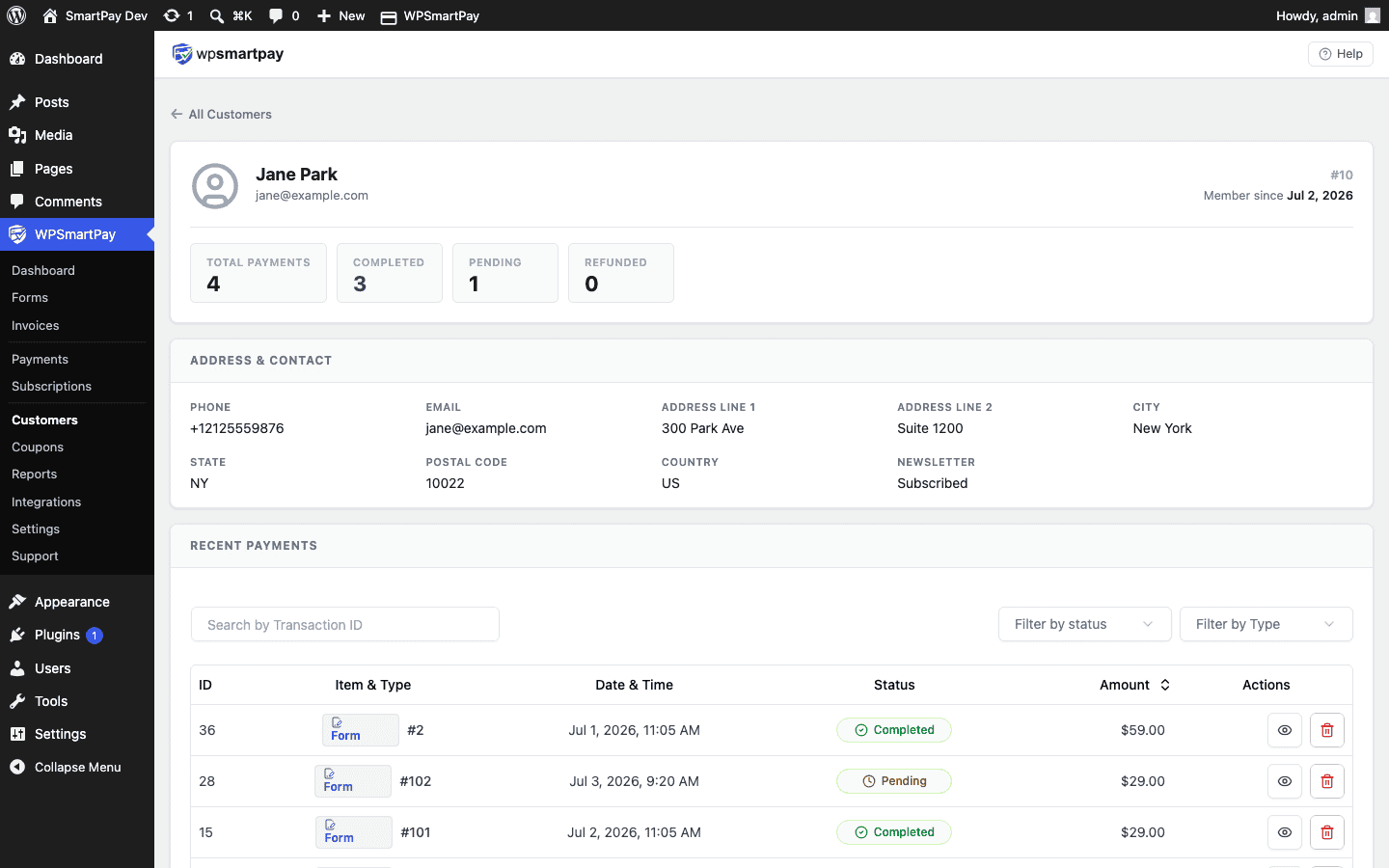Screen dimensions: 1389x868
Task: Click the Completed stat card
Action: pos(390,273)
